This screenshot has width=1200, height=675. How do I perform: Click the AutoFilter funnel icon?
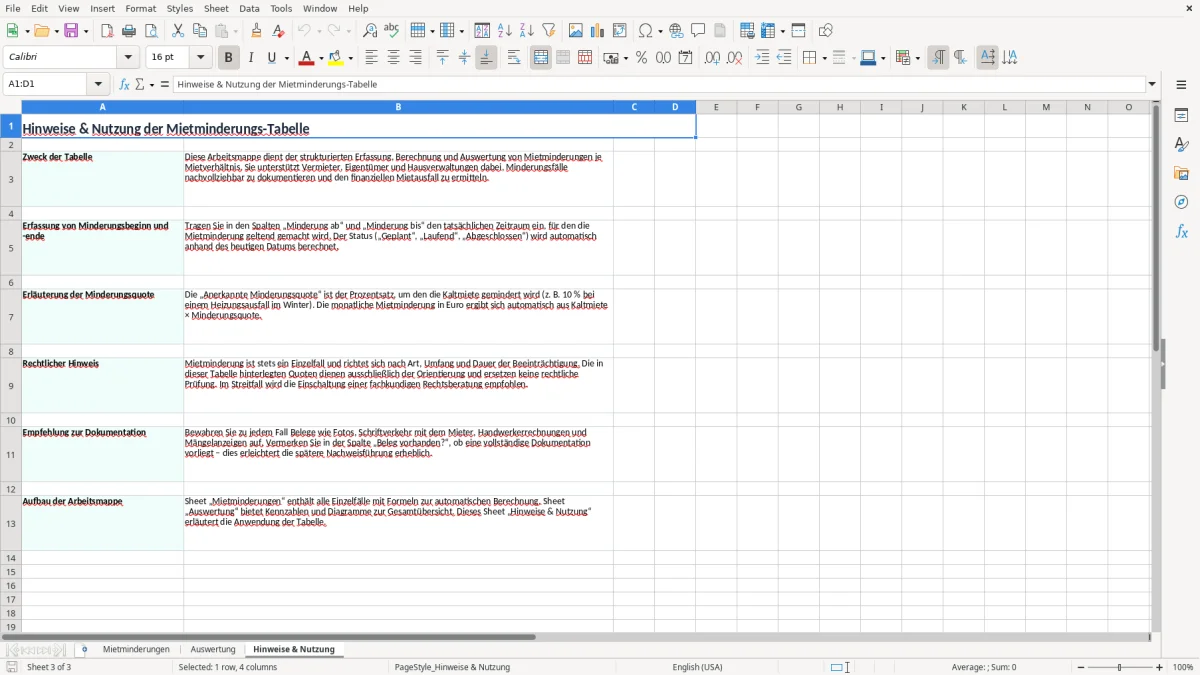point(549,31)
